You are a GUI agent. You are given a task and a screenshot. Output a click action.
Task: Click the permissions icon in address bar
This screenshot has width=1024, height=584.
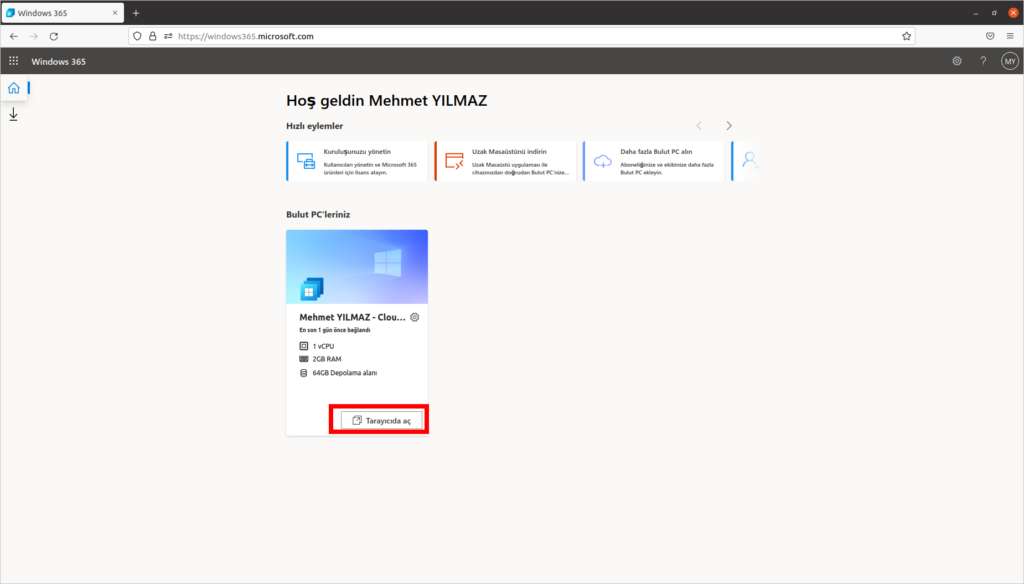point(168,36)
